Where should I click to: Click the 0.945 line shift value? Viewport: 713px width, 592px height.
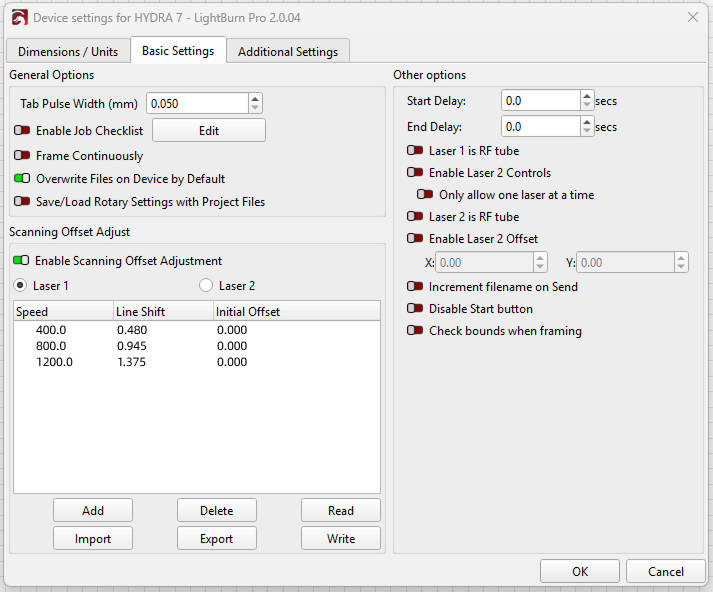pyautogui.click(x=132, y=346)
